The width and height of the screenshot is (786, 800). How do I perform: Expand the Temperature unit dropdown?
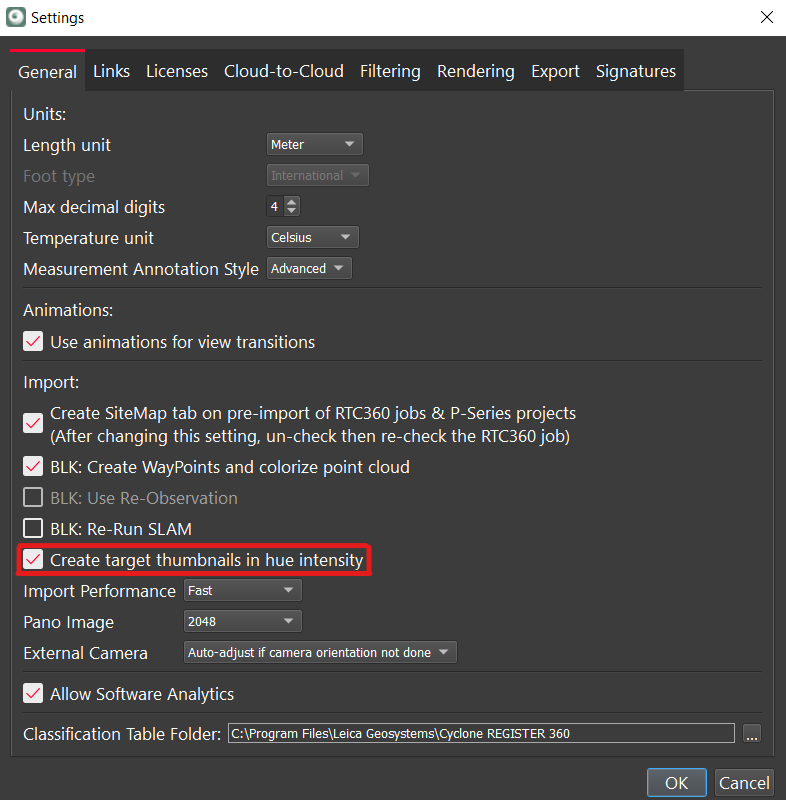(x=312, y=238)
